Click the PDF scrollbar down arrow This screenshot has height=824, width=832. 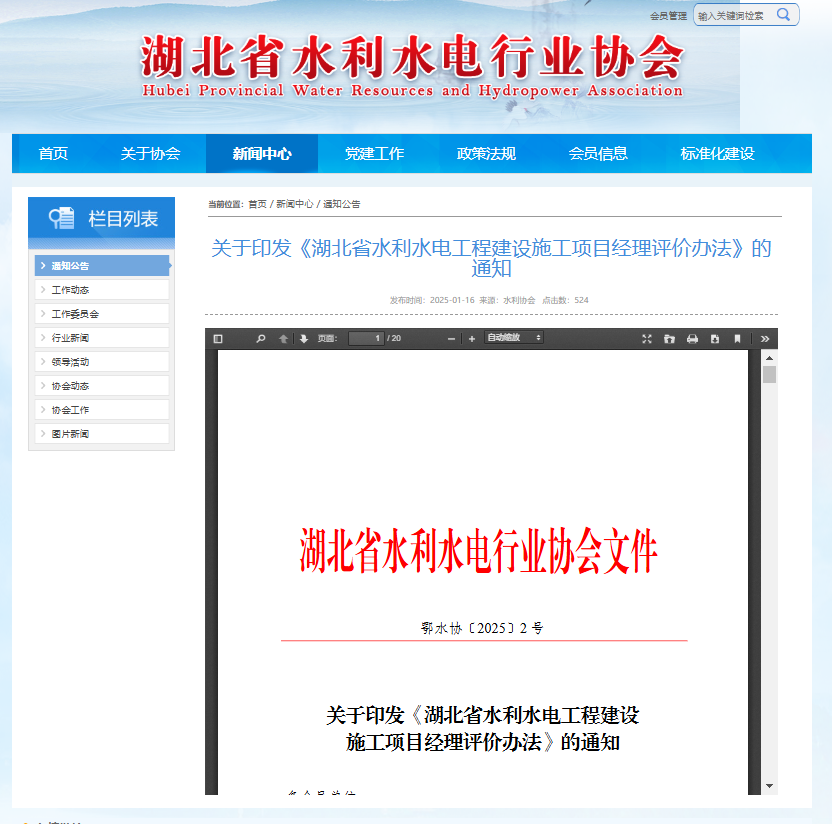click(768, 786)
